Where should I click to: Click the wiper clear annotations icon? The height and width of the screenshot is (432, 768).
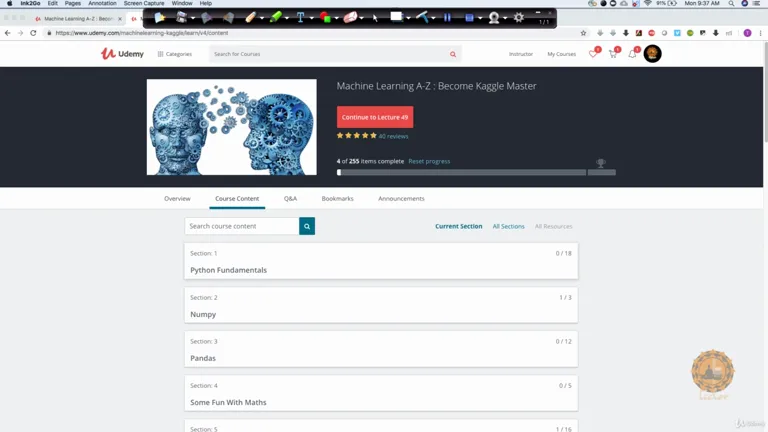tap(422, 18)
